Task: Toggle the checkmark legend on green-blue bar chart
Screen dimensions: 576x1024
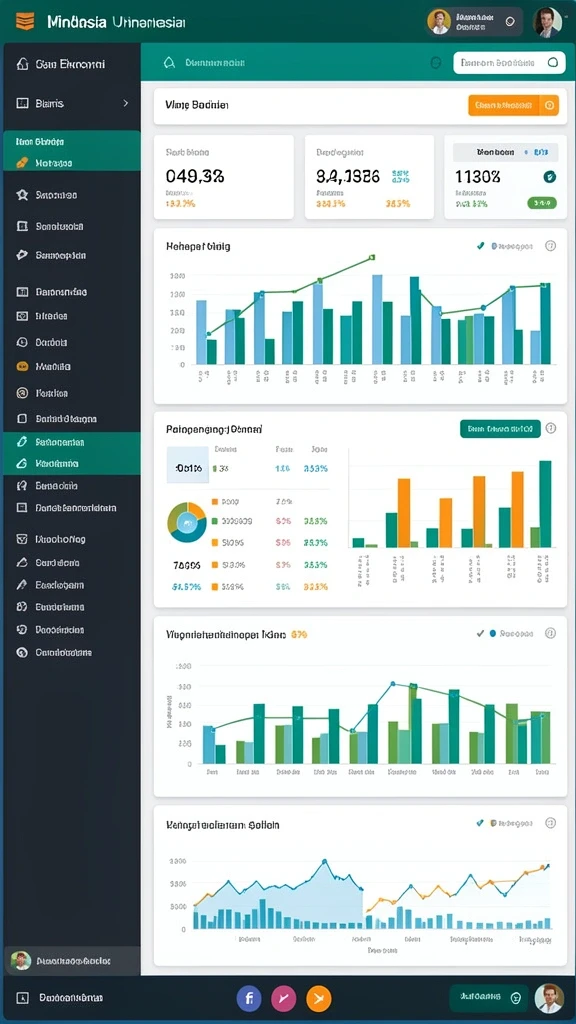Action: 481,633
